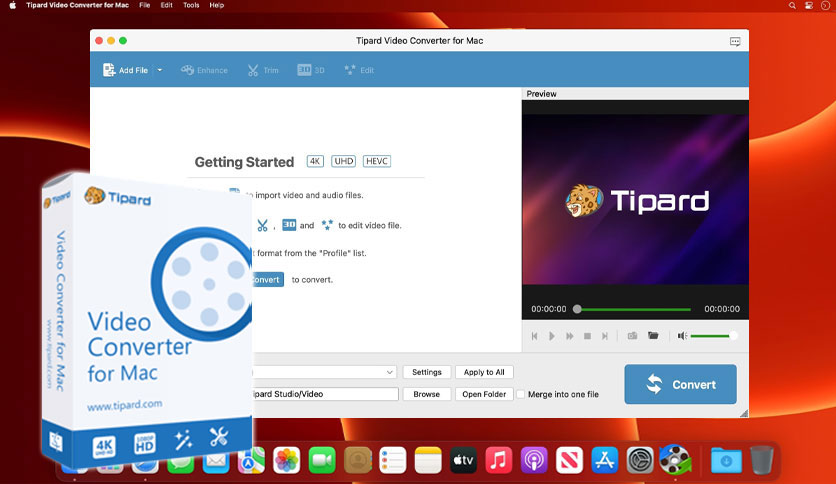Screen dimensions: 836x484
Task: Click the Tipard Video Converter dock icon
Action: 675,459
